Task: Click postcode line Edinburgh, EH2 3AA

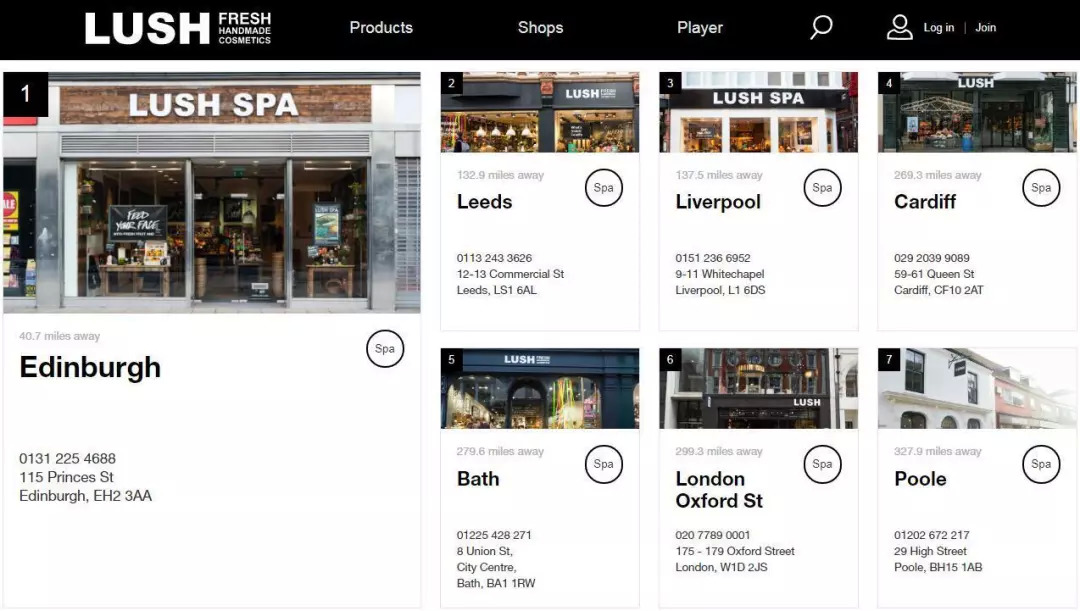Action: [85, 496]
